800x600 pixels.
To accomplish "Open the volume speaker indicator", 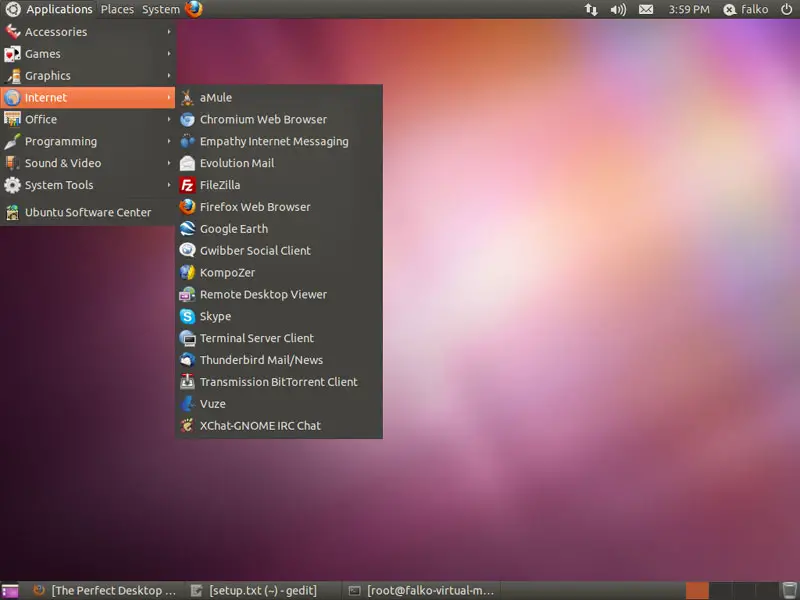I will (x=618, y=9).
